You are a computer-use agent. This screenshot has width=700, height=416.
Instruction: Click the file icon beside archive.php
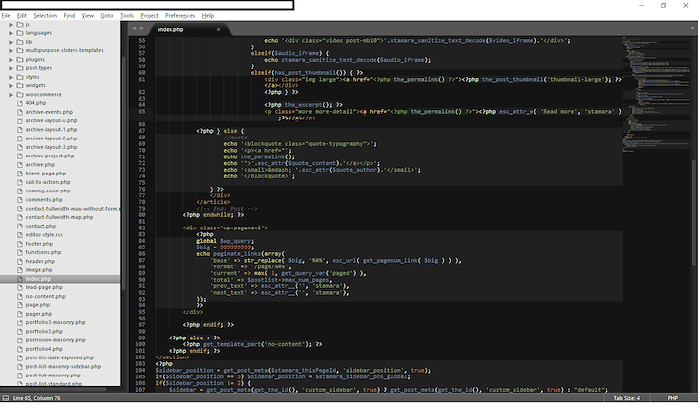20,164
